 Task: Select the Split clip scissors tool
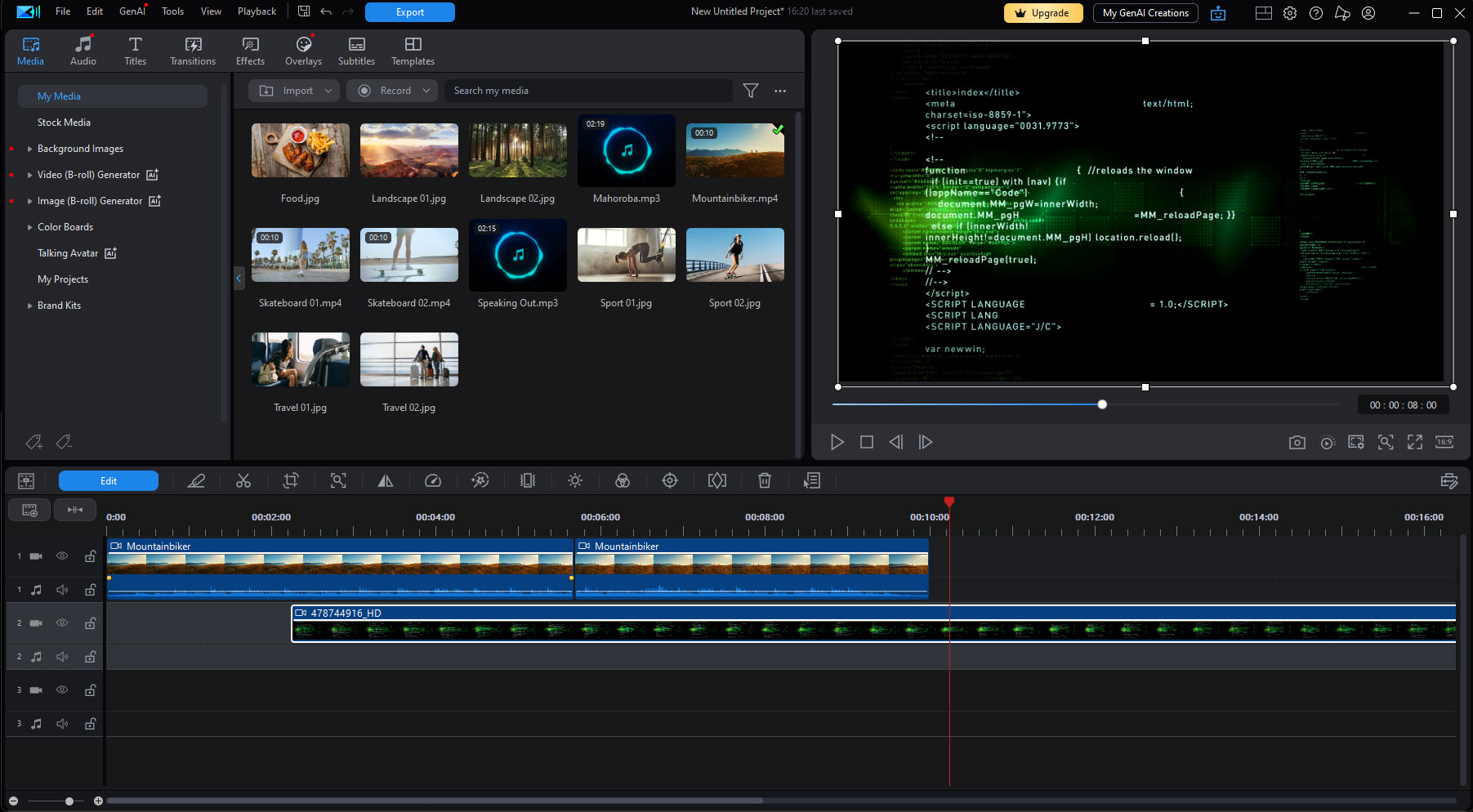[x=243, y=480]
